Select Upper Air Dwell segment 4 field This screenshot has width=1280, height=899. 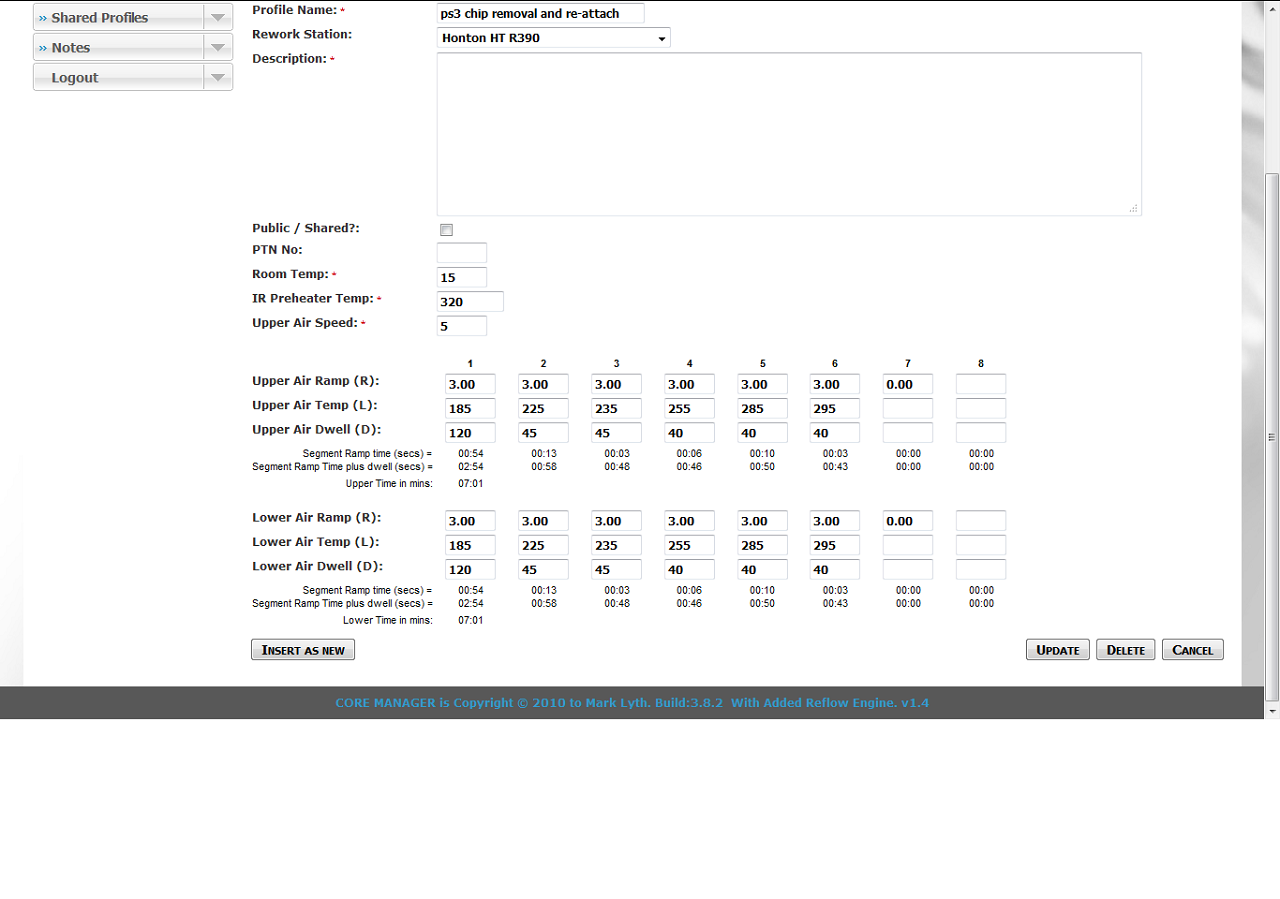(x=689, y=433)
